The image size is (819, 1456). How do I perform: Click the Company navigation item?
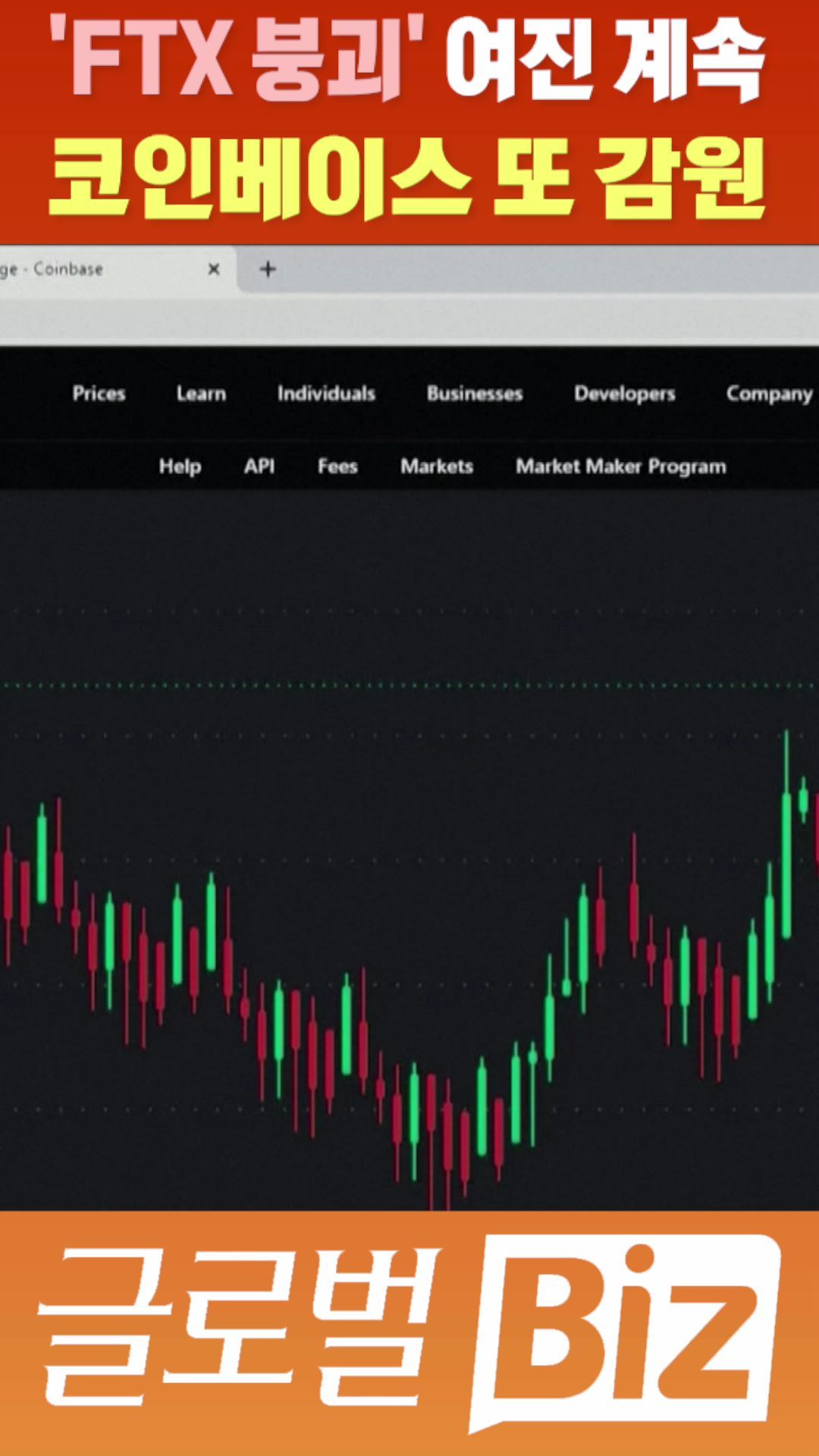[769, 394]
